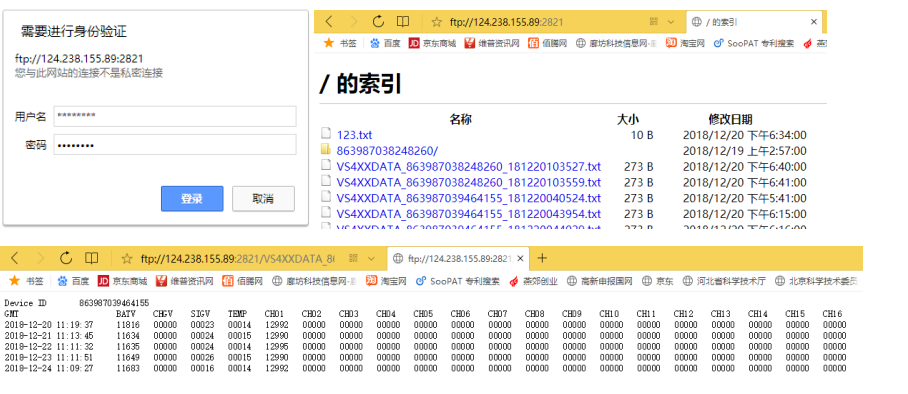Open SooPAT 专利搜索 bookmark in data page browser

point(457,281)
